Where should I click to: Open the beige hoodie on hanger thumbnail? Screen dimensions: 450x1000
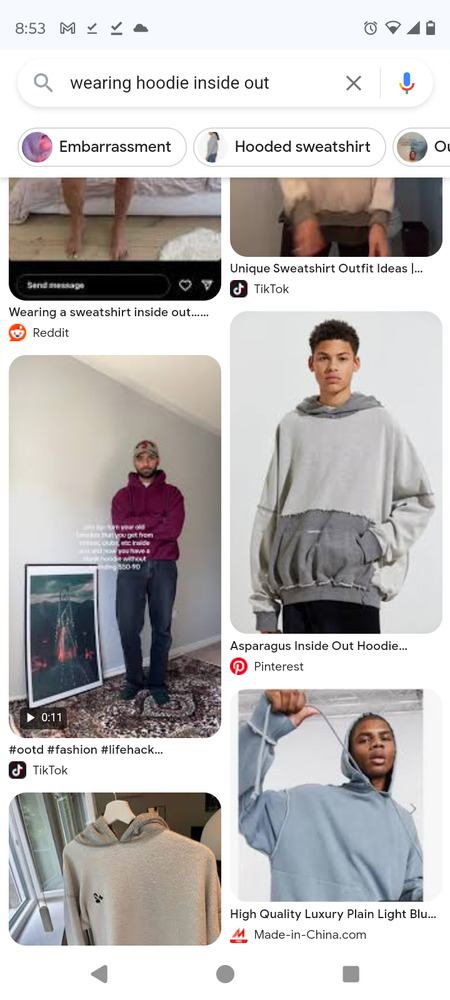tap(115, 869)
